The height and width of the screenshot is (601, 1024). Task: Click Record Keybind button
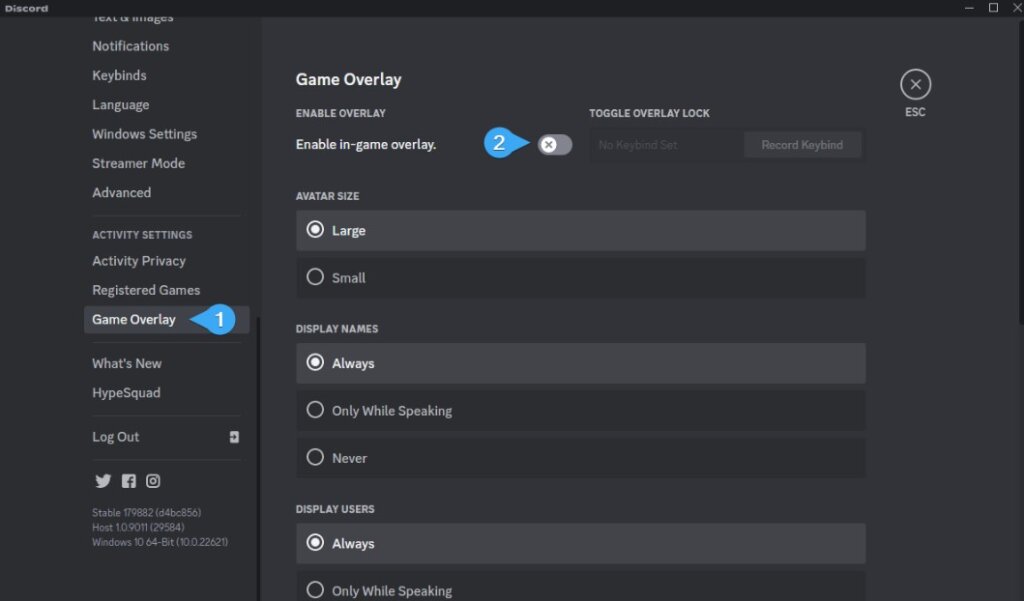[x=802, y=145]
